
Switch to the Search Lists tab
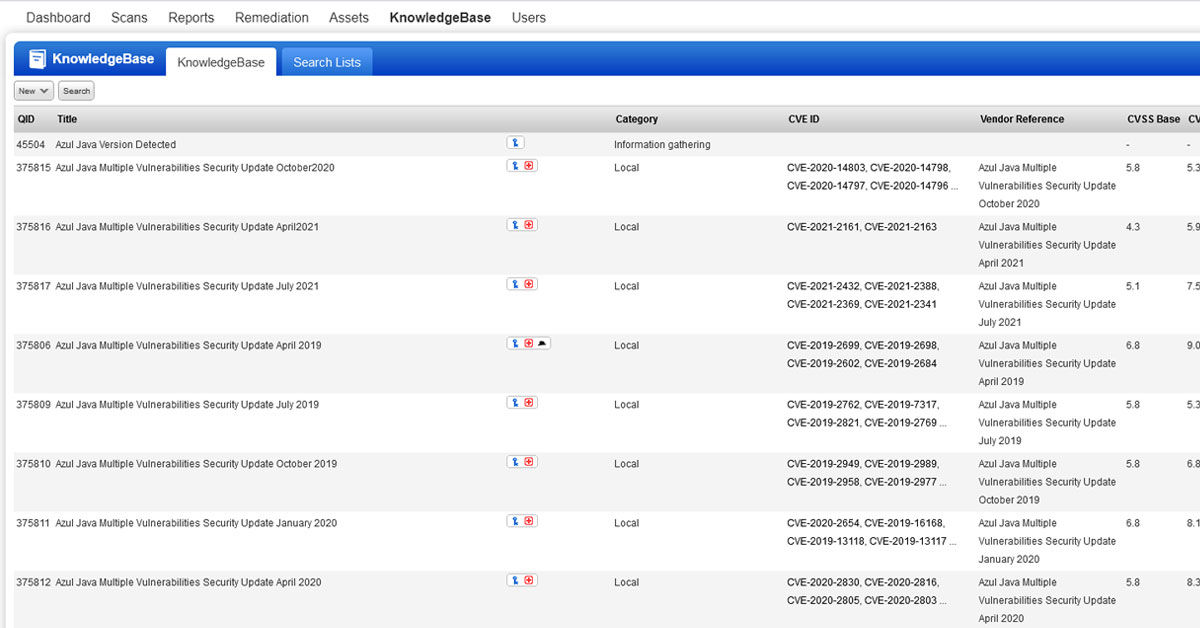[326, 61]
